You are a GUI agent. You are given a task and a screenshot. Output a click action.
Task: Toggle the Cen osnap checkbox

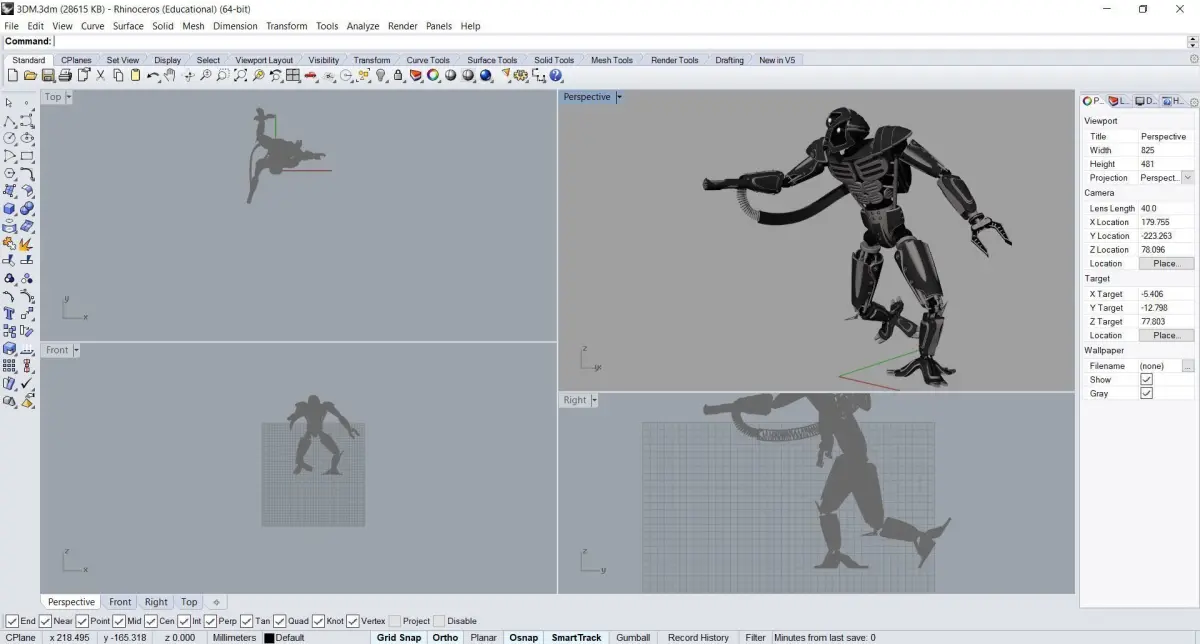151,621
